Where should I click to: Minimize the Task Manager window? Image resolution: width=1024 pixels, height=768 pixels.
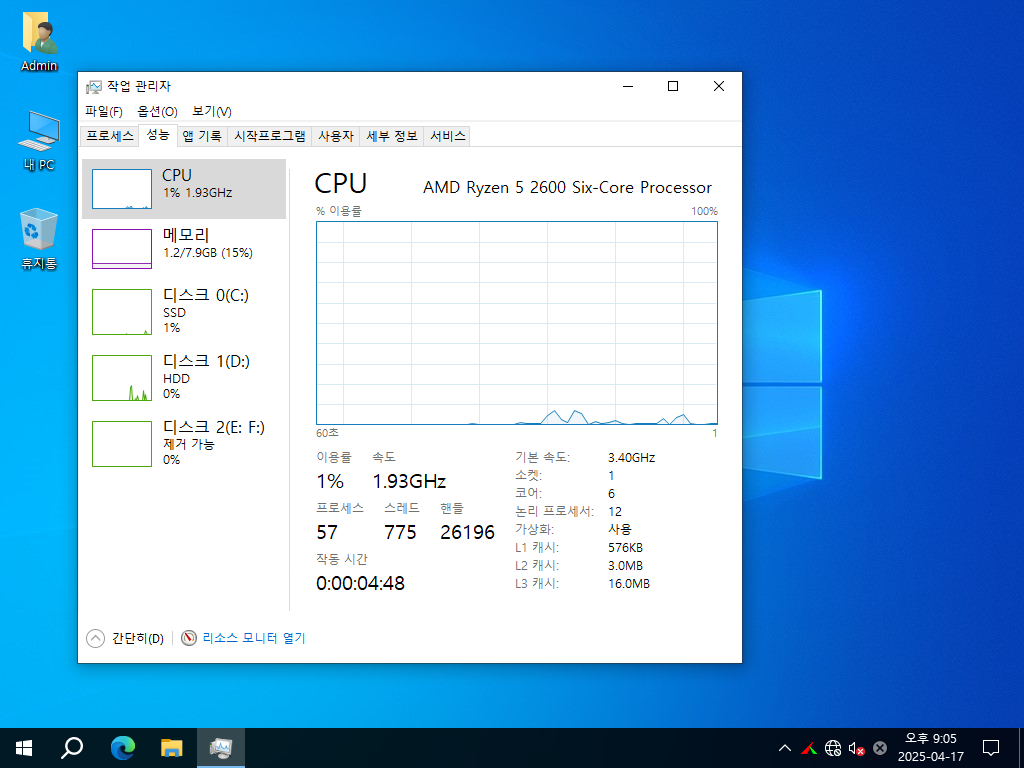click(628, 86)
